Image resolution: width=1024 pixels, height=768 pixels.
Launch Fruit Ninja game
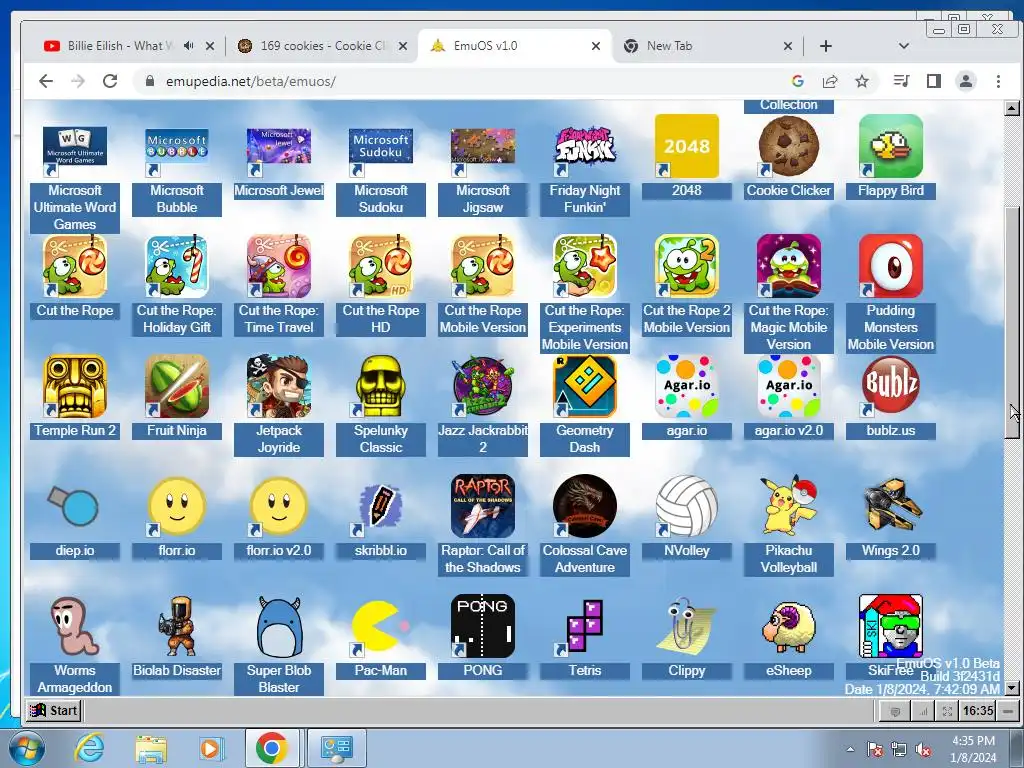(177, 387)
